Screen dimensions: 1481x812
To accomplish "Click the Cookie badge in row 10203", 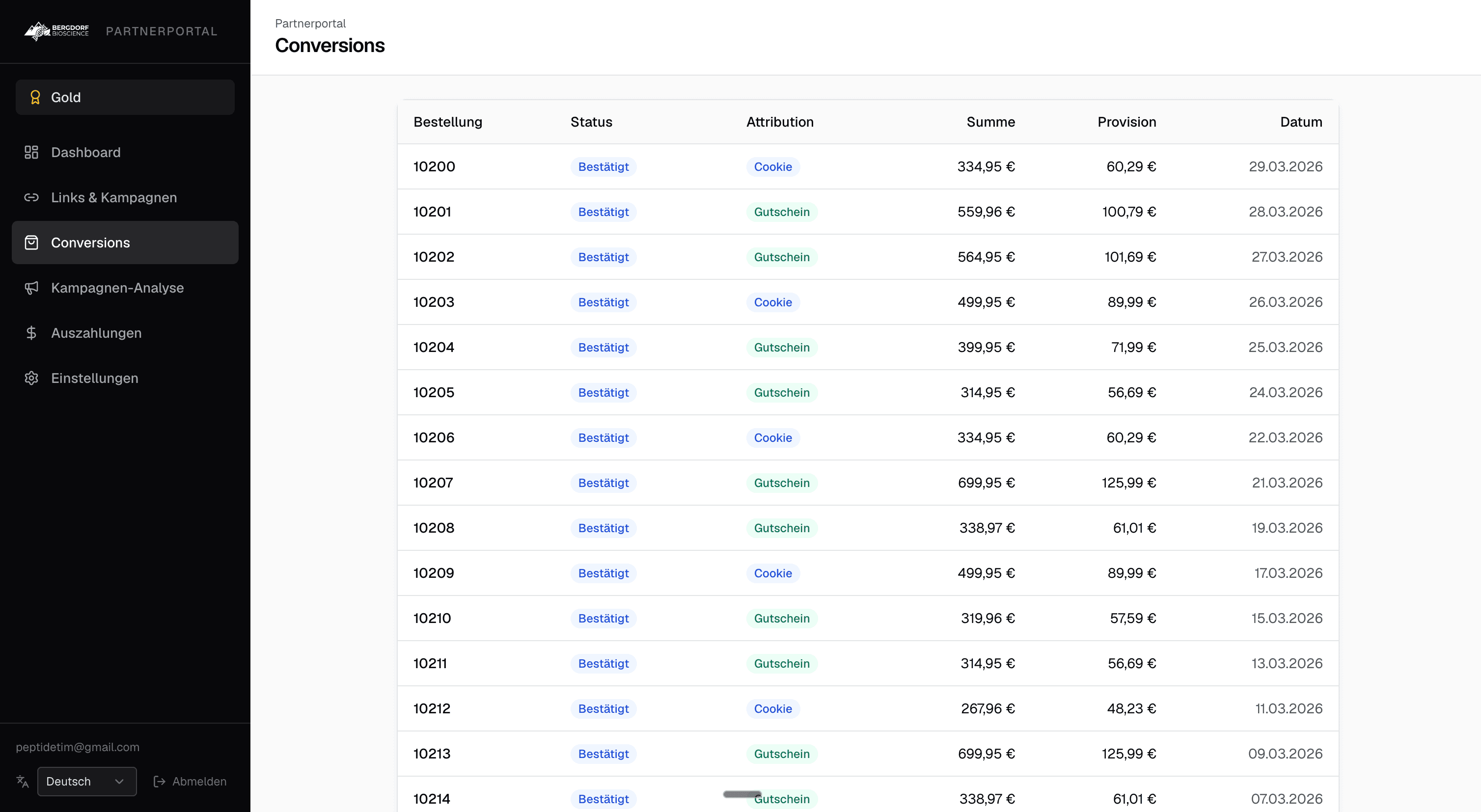I will coord(773,302).
